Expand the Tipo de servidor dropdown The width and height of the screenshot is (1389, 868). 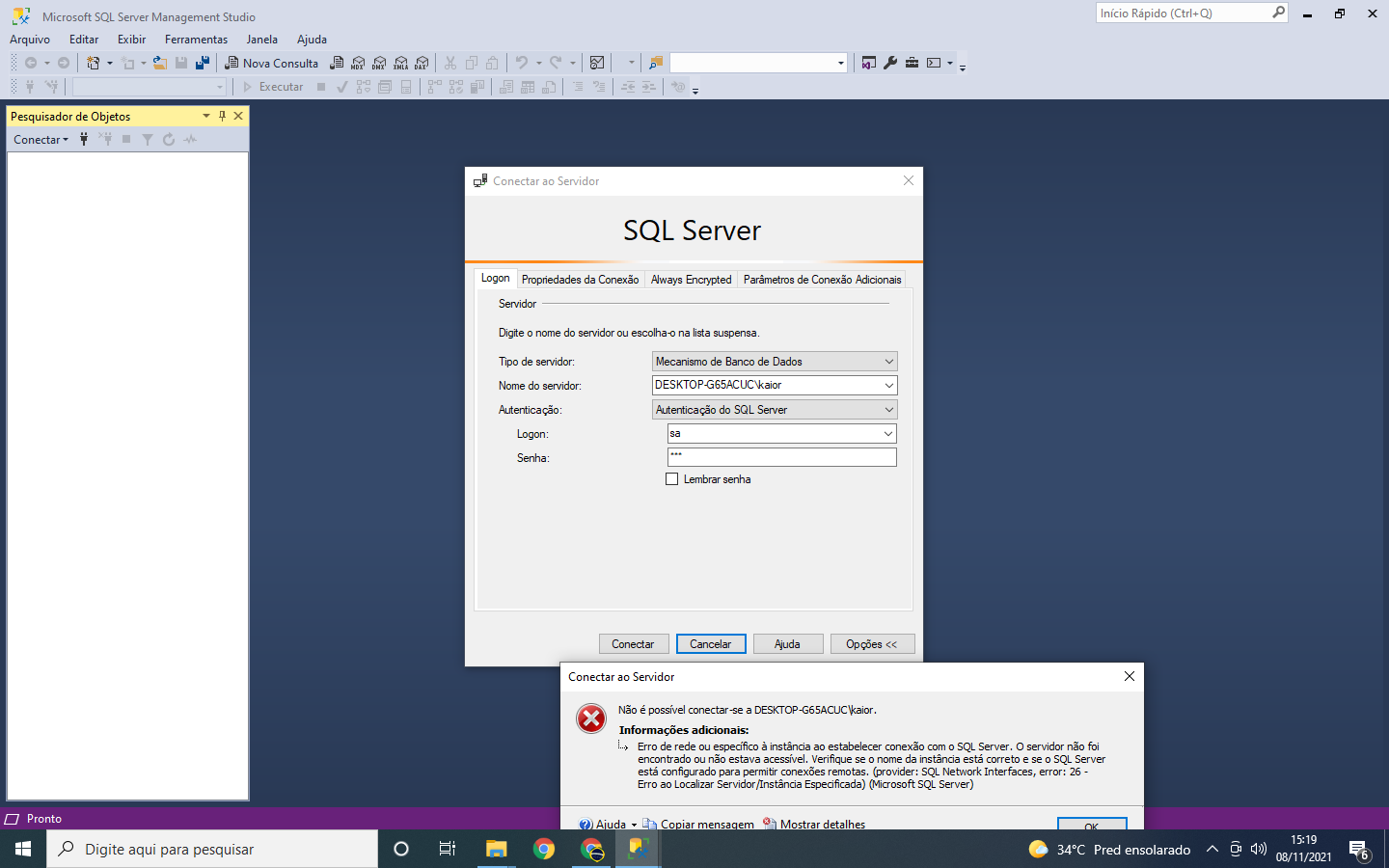pos(888,362)
